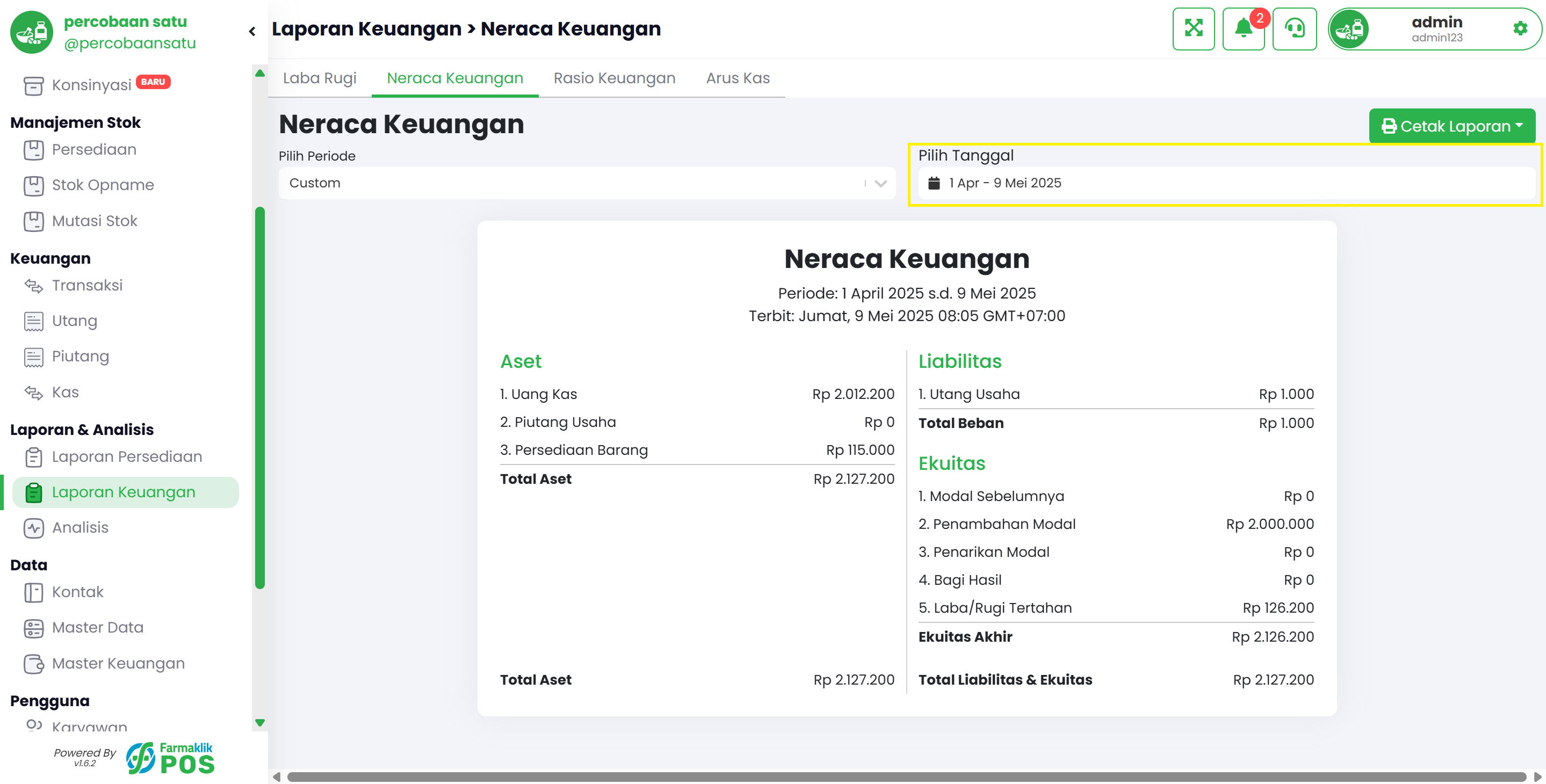Open the Master Data page
Image resolution: width=1546 pixels, height=784 pixels.
(x=97, y=628)
